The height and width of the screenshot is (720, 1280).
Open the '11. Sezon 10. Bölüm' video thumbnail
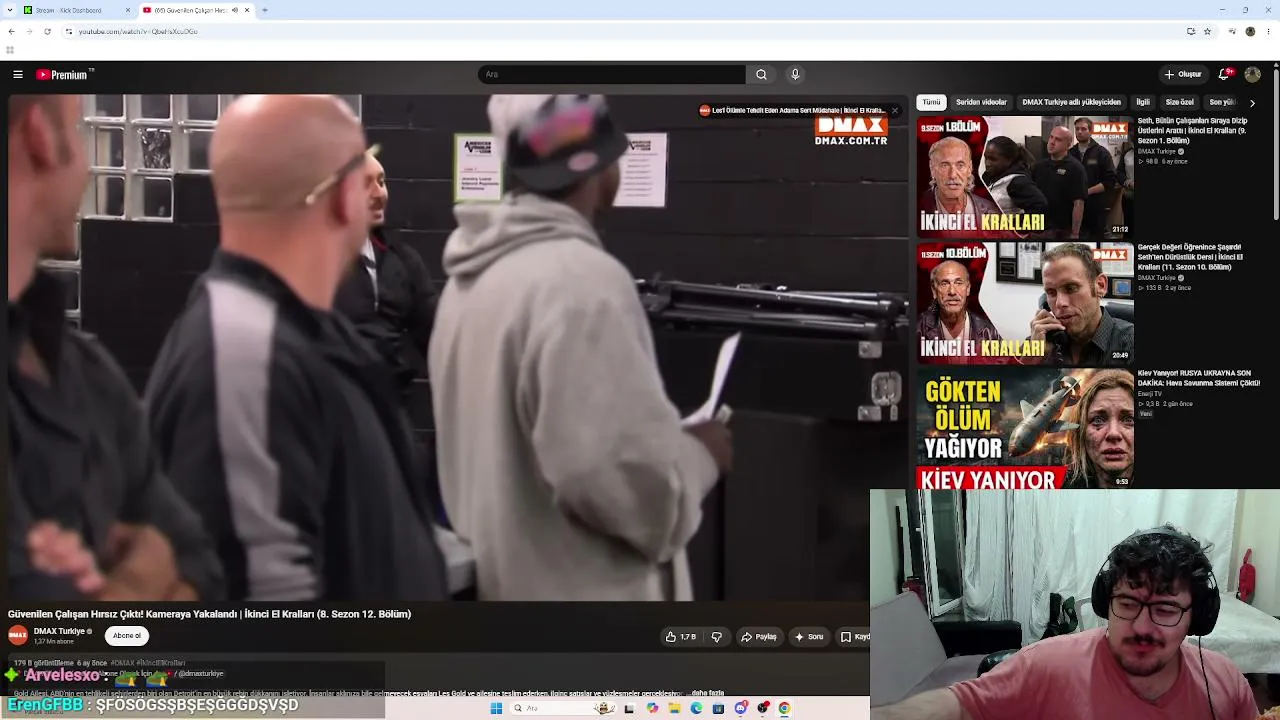(x=1025, y=303)
